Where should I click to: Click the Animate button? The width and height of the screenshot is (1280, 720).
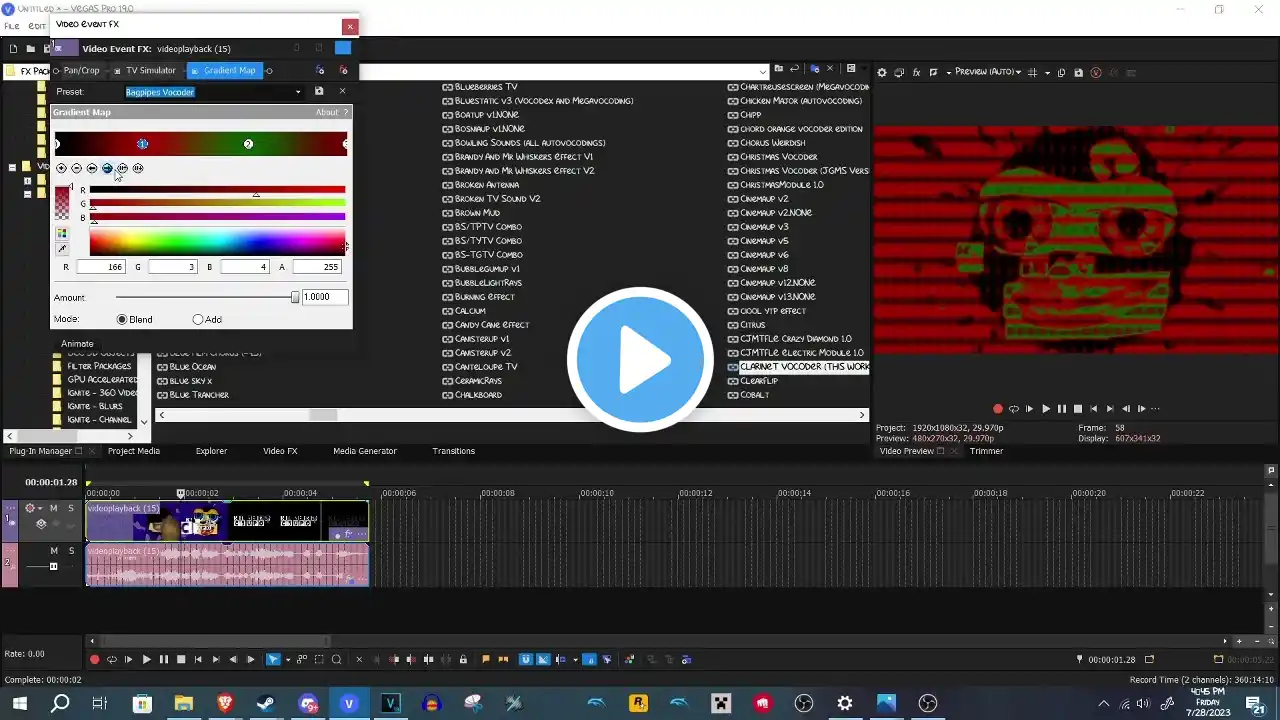click(77, 343)
